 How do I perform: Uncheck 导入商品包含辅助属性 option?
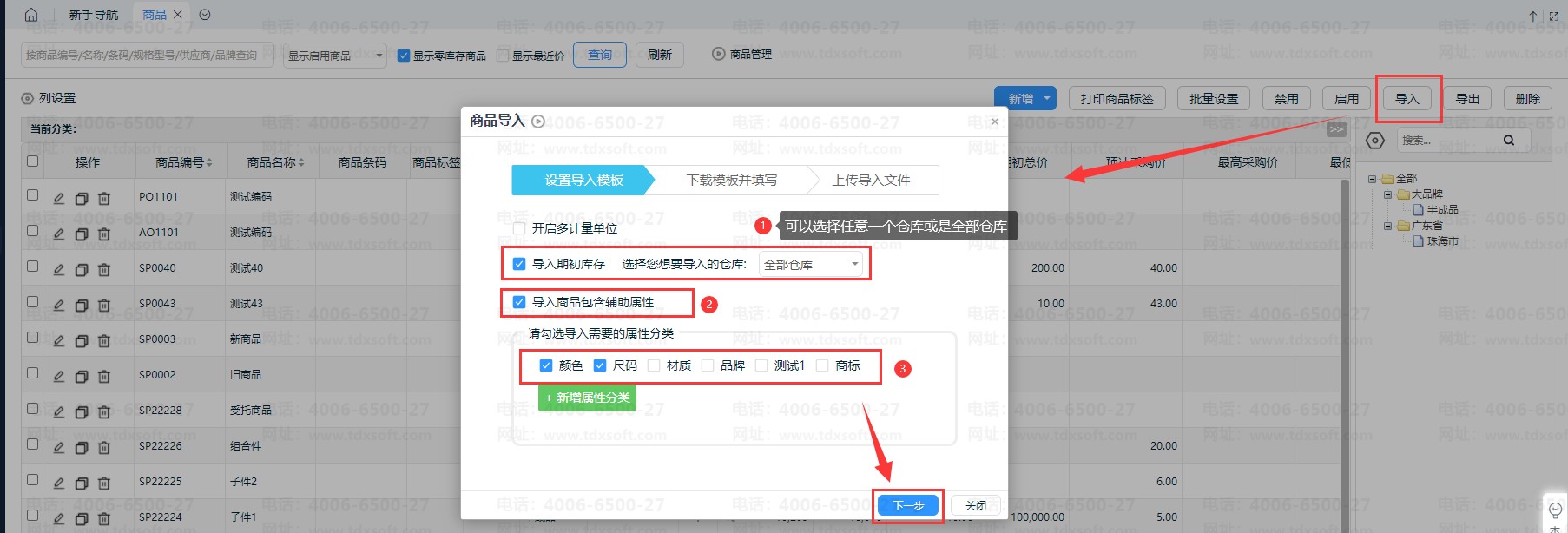pyautogui.click(x=519, y=302)
